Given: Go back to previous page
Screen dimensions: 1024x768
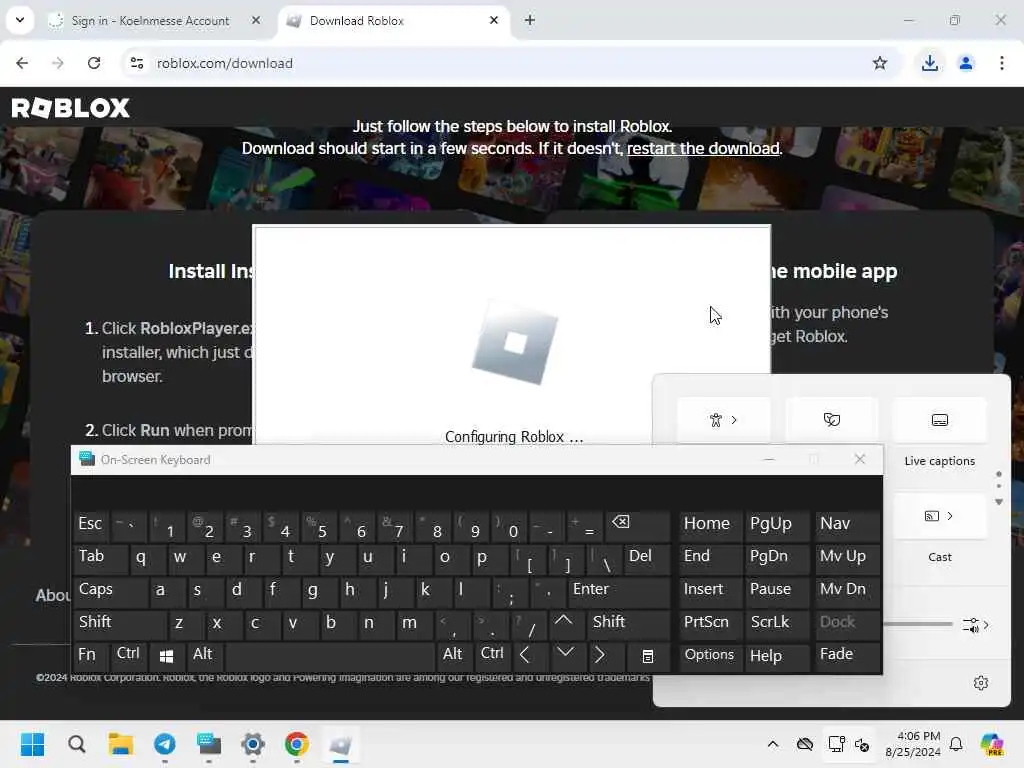Looking at the screenshot, I should (22, 63).
